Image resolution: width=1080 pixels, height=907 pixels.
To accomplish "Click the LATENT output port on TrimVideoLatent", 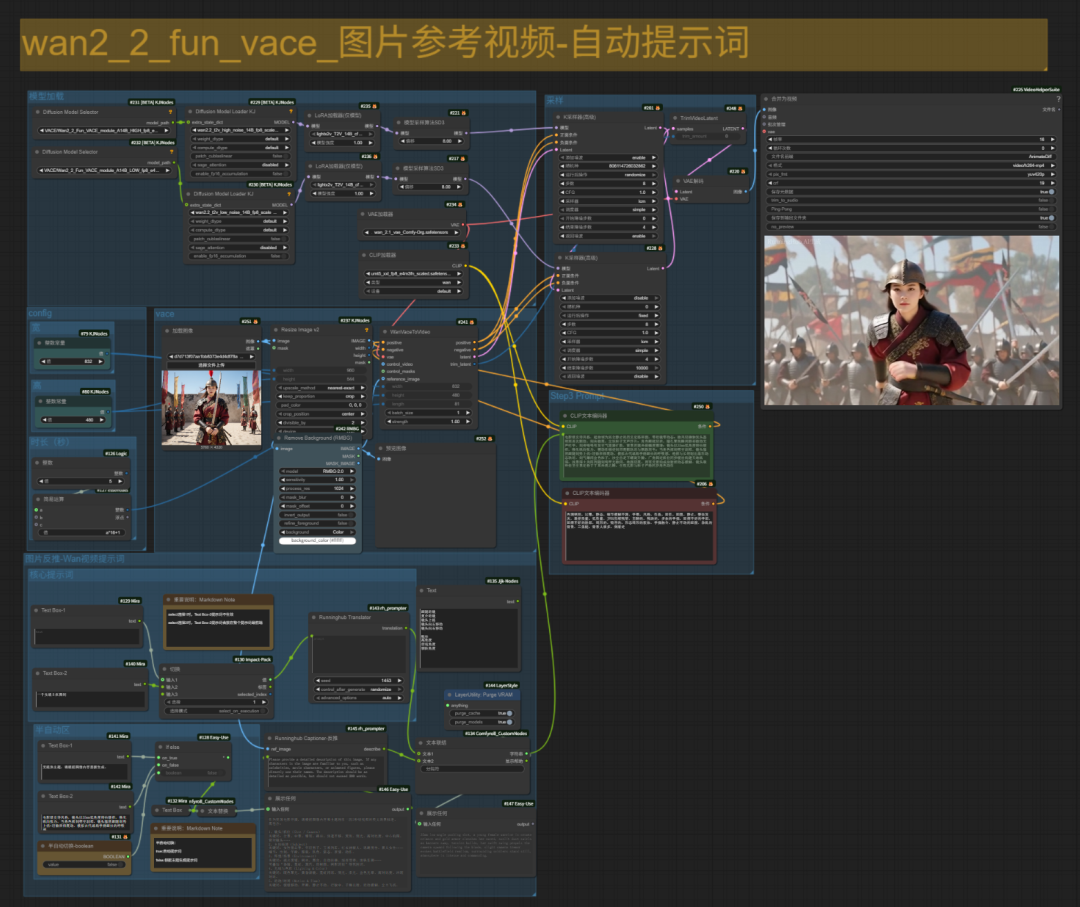I will (x=744, y=128).
